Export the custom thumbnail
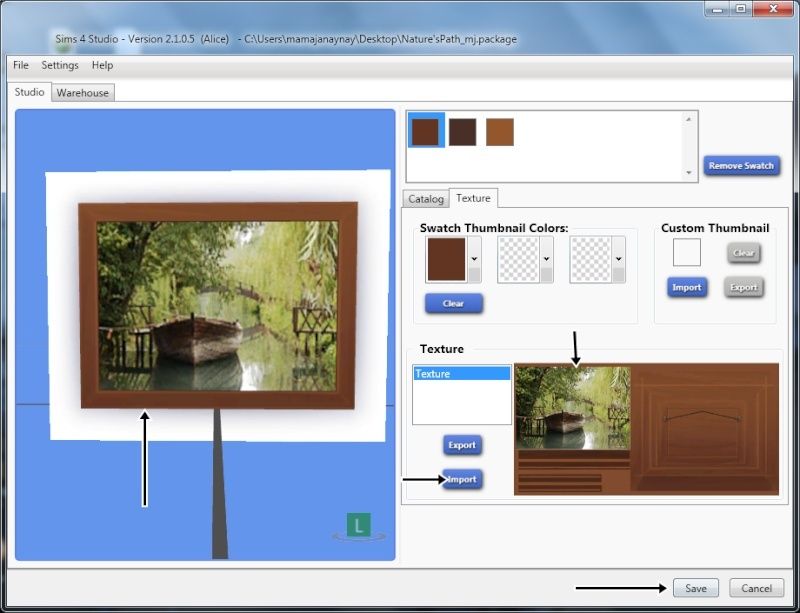Viewport: 800px width, 613px height. tap(744, 287)
